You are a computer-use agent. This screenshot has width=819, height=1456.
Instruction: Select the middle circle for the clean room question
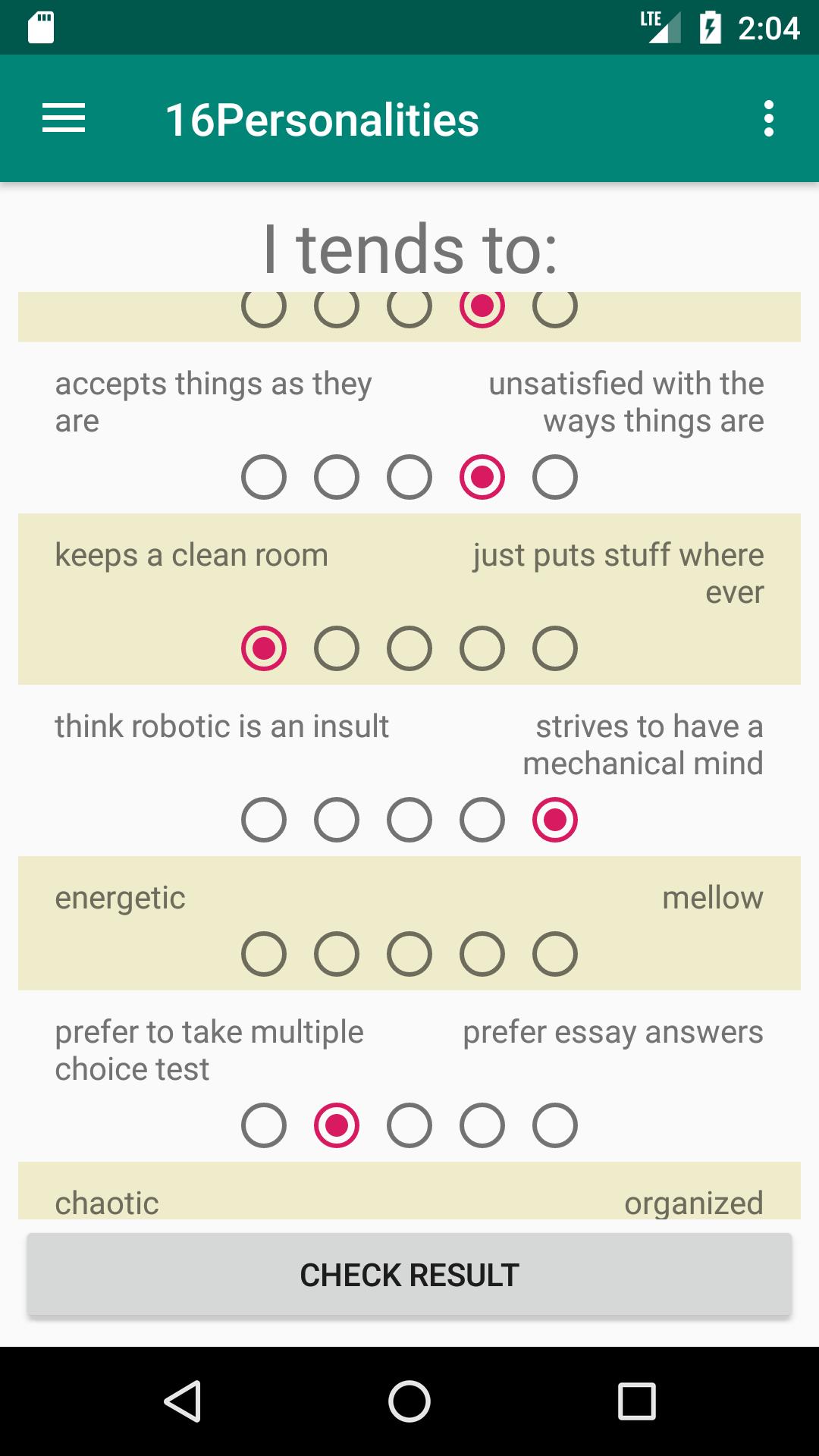[409, 648]
